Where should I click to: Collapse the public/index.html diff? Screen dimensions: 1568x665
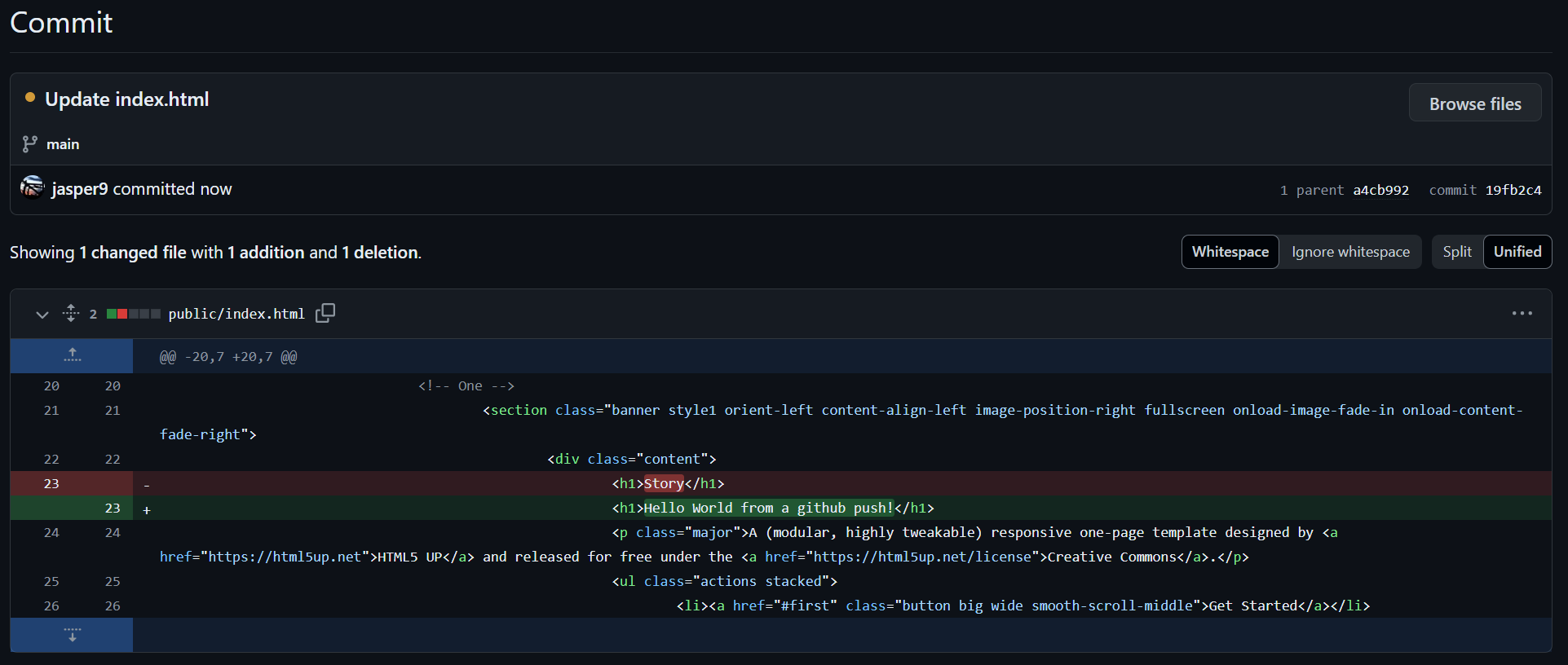(x=42, y=314)
